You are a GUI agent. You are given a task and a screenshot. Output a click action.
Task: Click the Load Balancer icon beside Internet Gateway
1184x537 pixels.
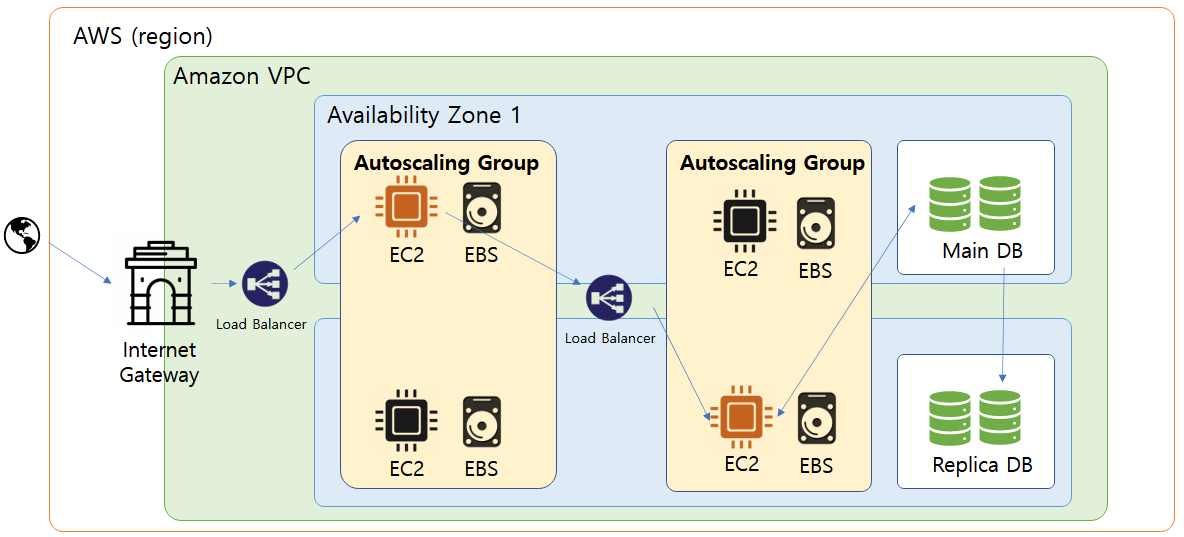pyautogui.click(x=265, y=285)
